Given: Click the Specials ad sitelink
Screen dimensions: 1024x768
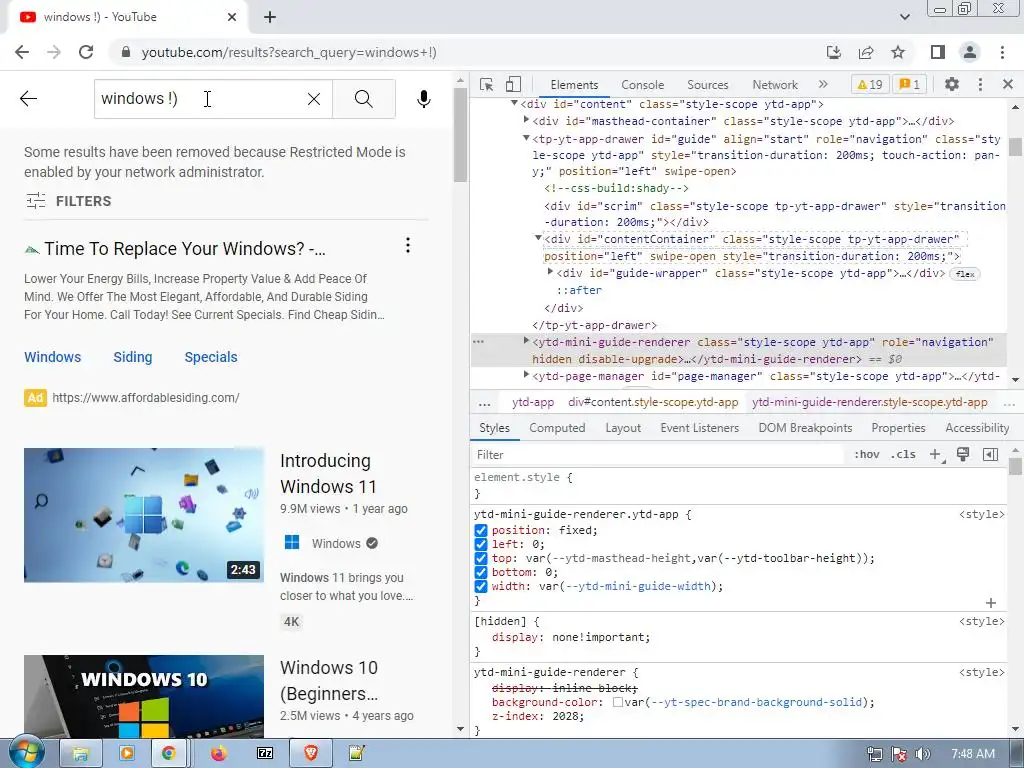Looking at the screenshot, I should (211, 357).
